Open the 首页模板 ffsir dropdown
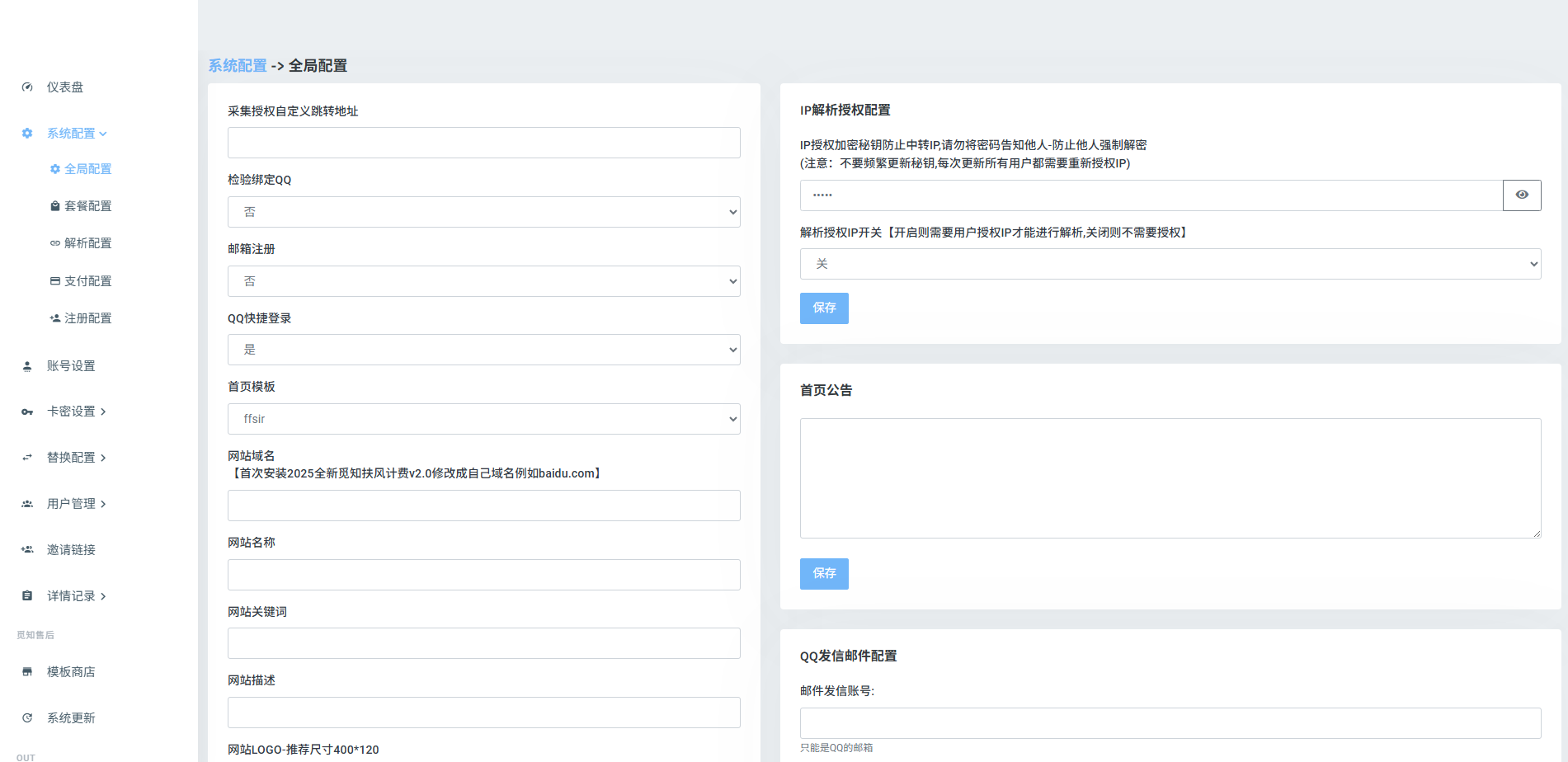This screenshot has width=1568, height=762. click(483, 419)
